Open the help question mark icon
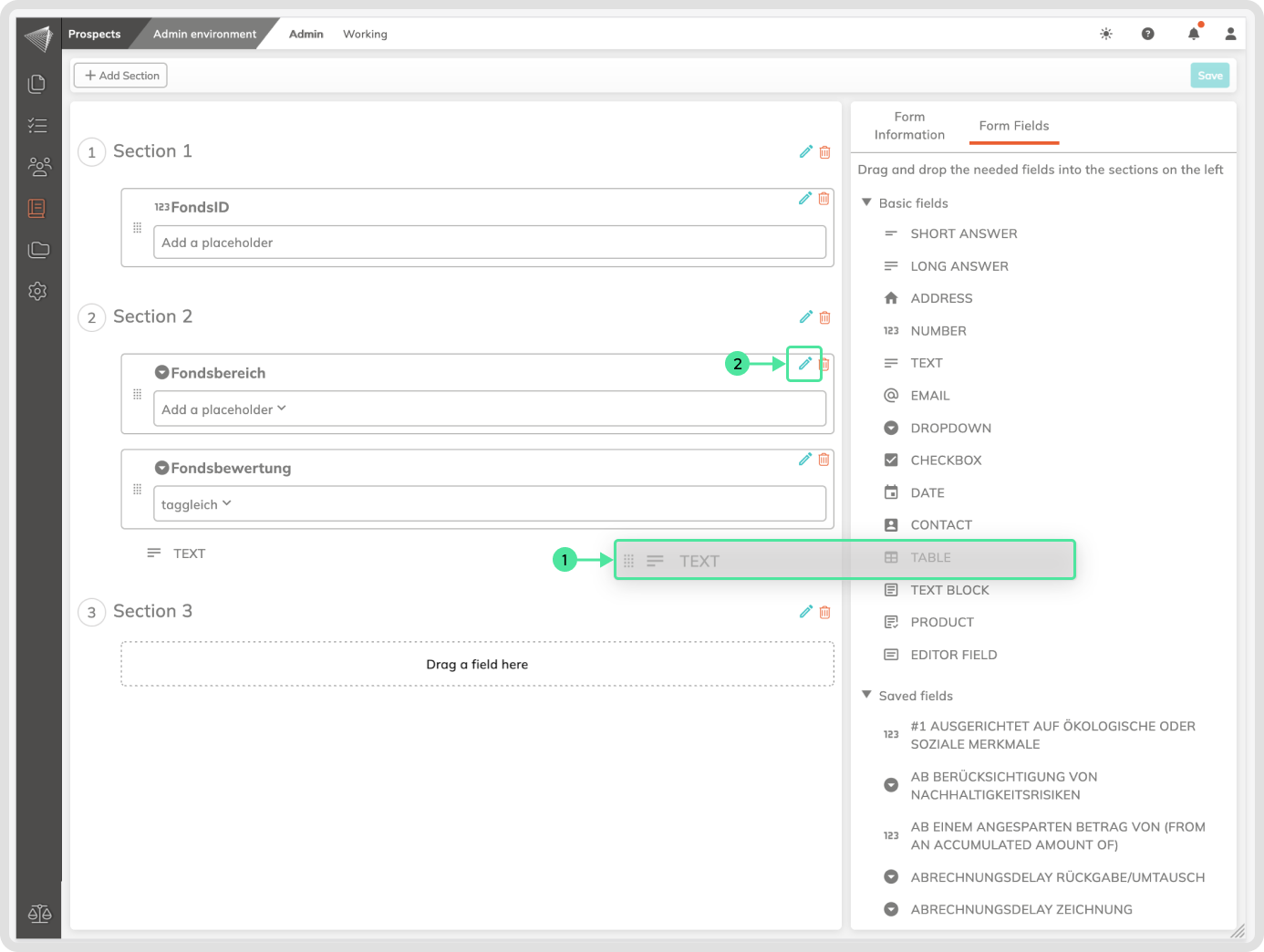The image size is (1264, 952). click(x=1148, y=34)
